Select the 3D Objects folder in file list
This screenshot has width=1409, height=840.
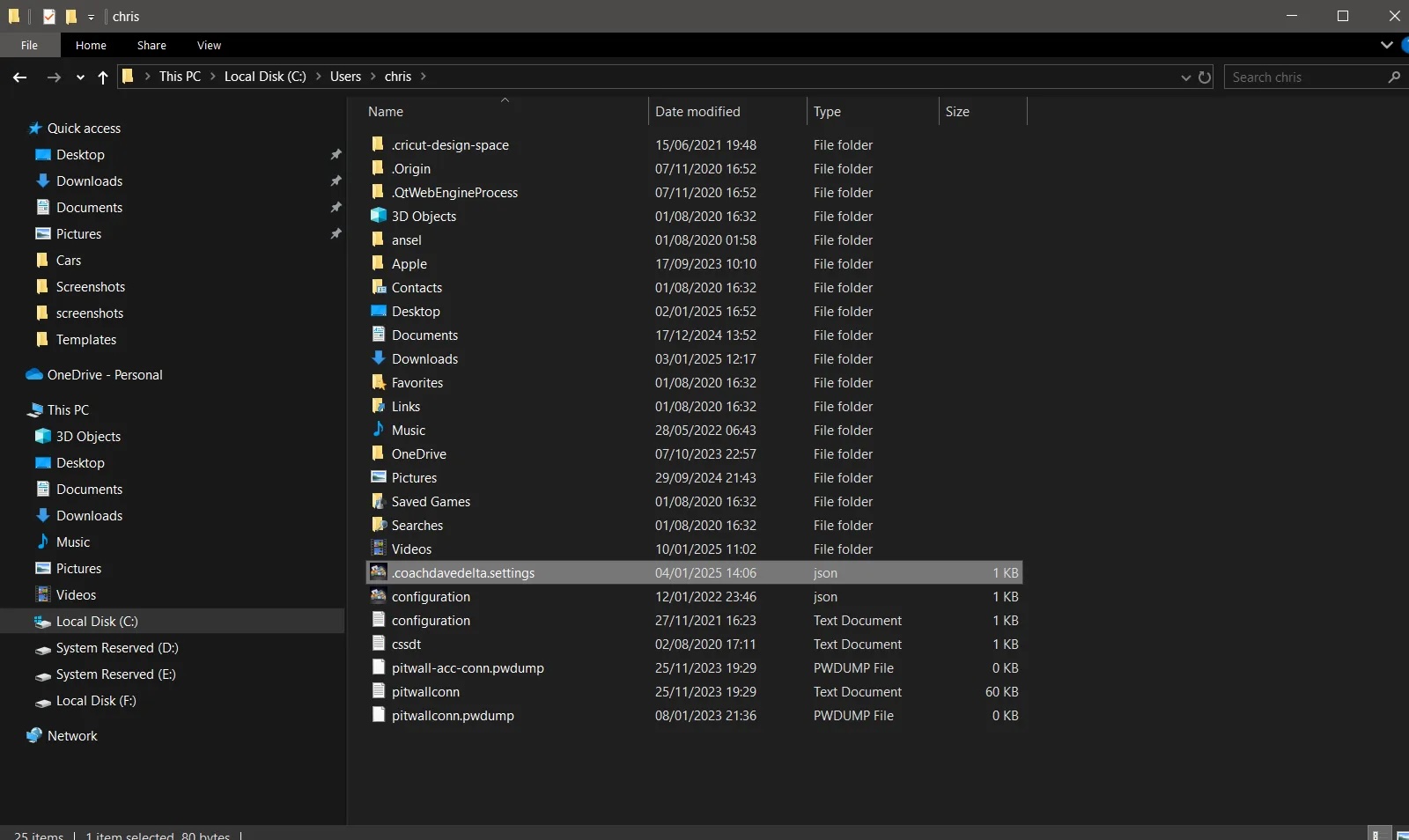[423, 217]
